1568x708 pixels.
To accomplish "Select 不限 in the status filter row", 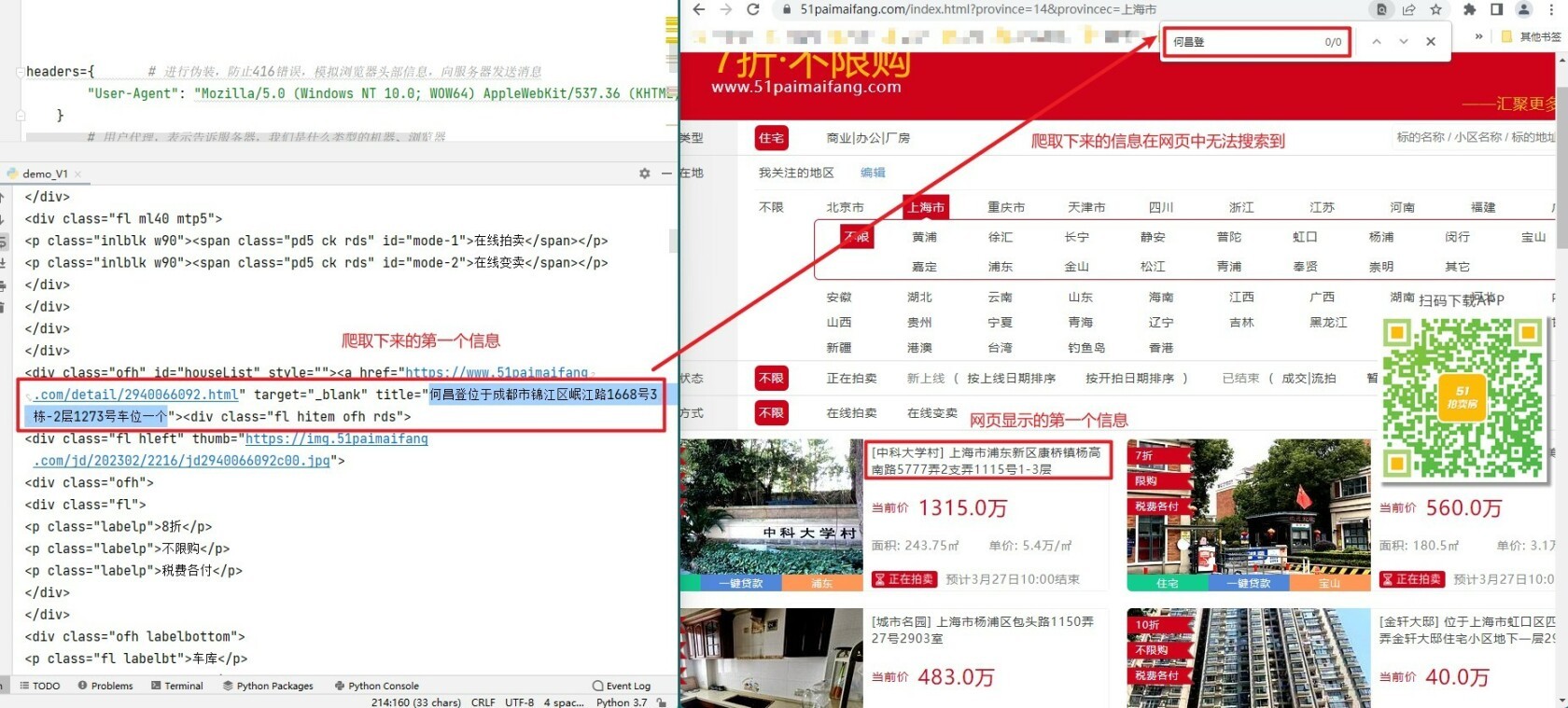I will click(x=772, y=378).
